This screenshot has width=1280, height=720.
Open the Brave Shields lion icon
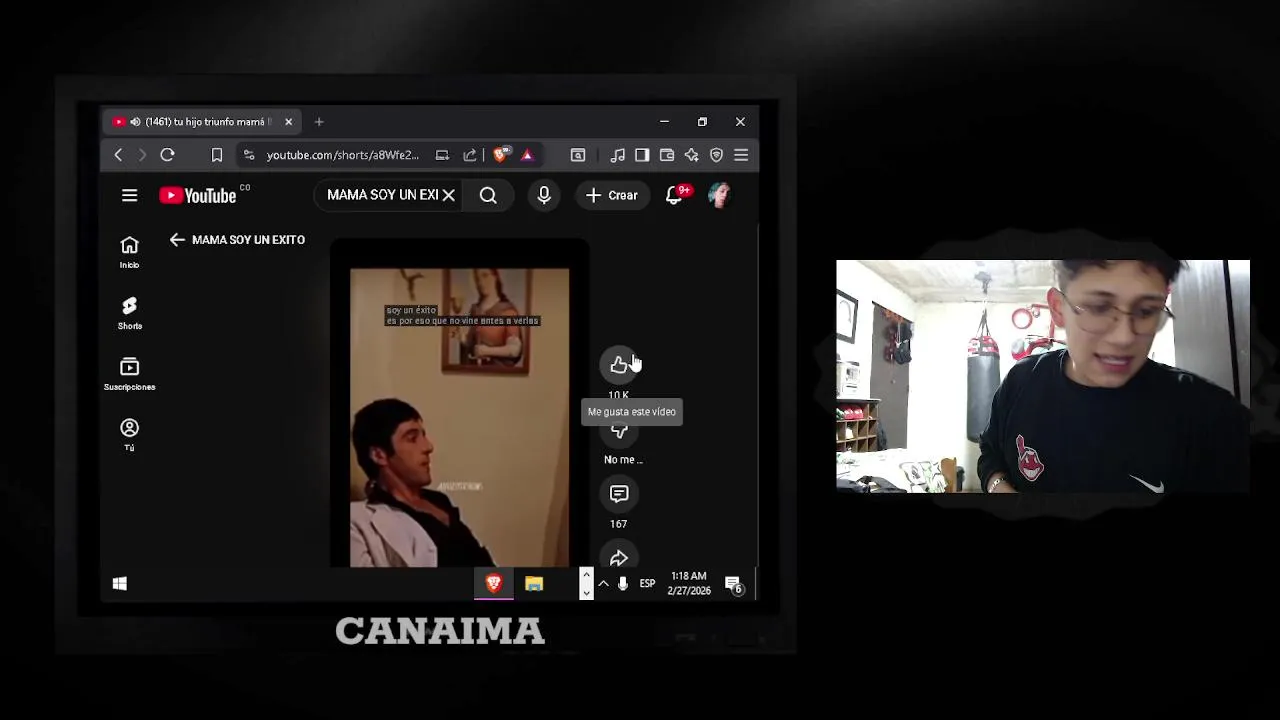pyautogui.click(x=501, y=155)
